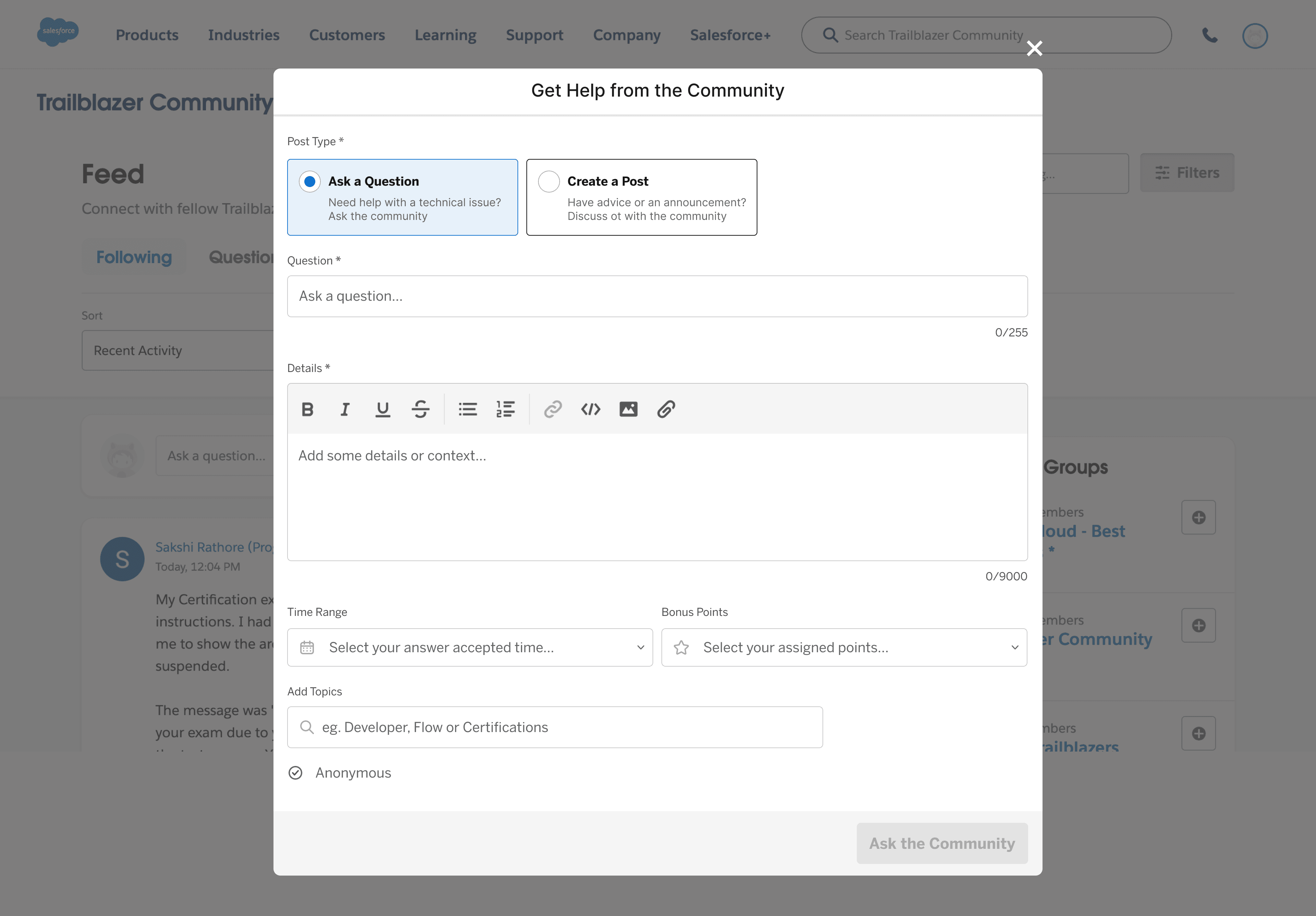Image resolution: width=1316 pixels, height=916 pixels.
Task: Apply strikethrough to text
Action: [x=420, y=409]
